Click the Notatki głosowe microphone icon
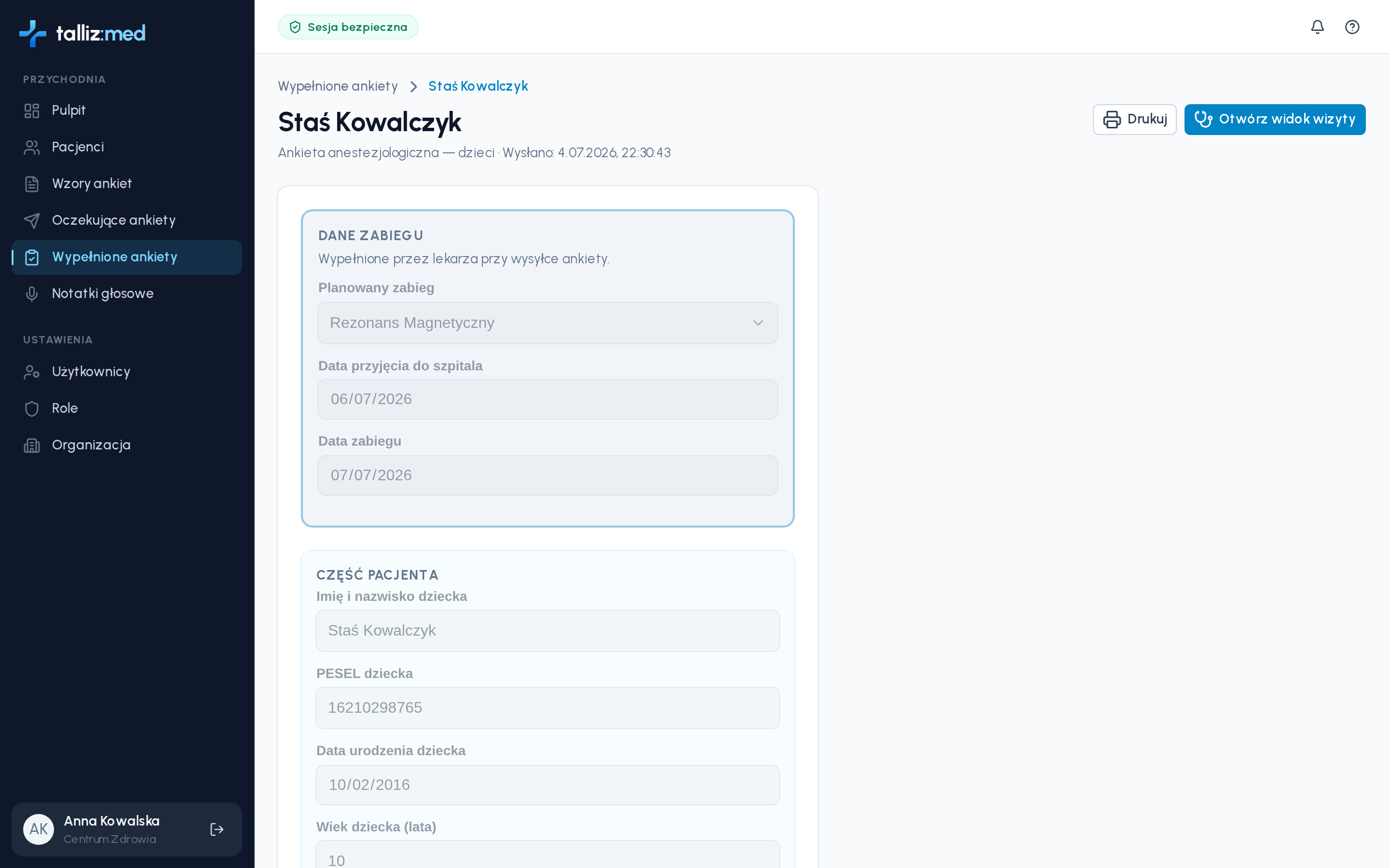1389x868 pixels. (31, 294)
